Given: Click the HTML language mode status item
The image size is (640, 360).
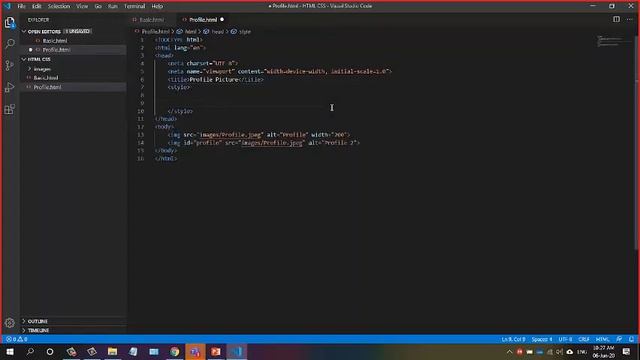Looking at the screenshot, I should [x=602, y=339].
